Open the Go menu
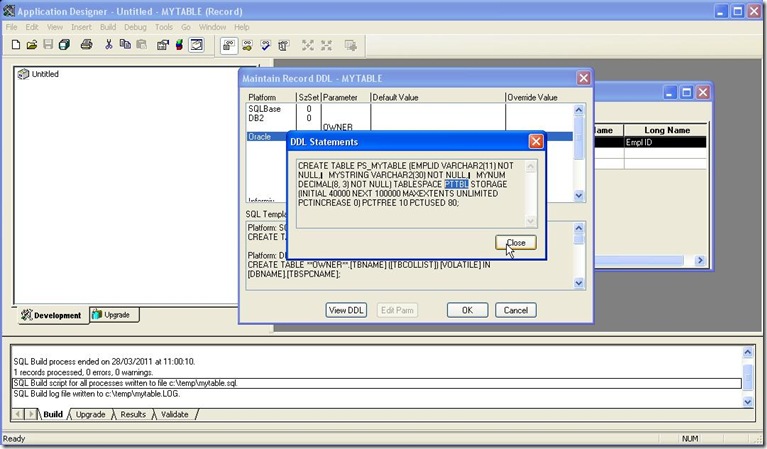This screenshot has width=767, height=449. [186, 27]
